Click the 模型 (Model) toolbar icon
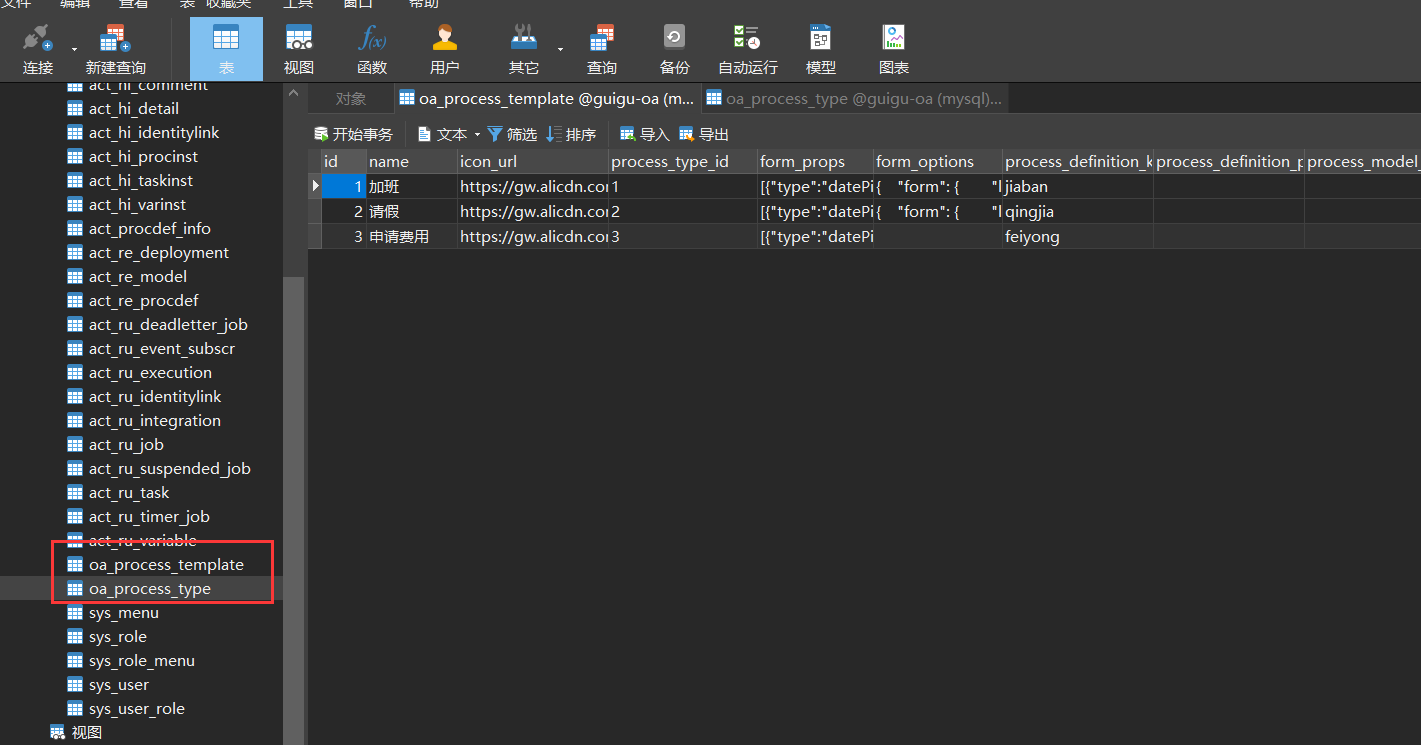The image size is (1421, 745). pos(821,48)
